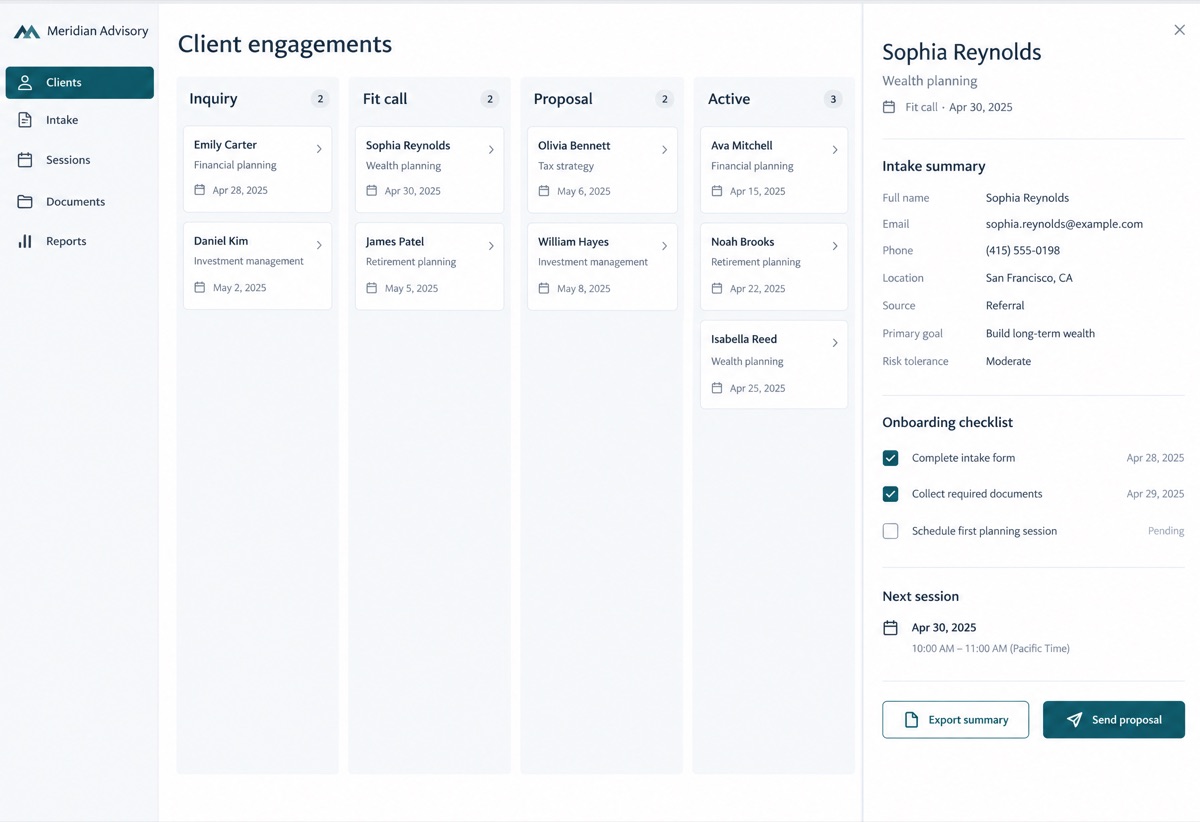Click calendar icon on Isabella Reed card
This screenshot has height=822, width=1200.
[717, 388]
